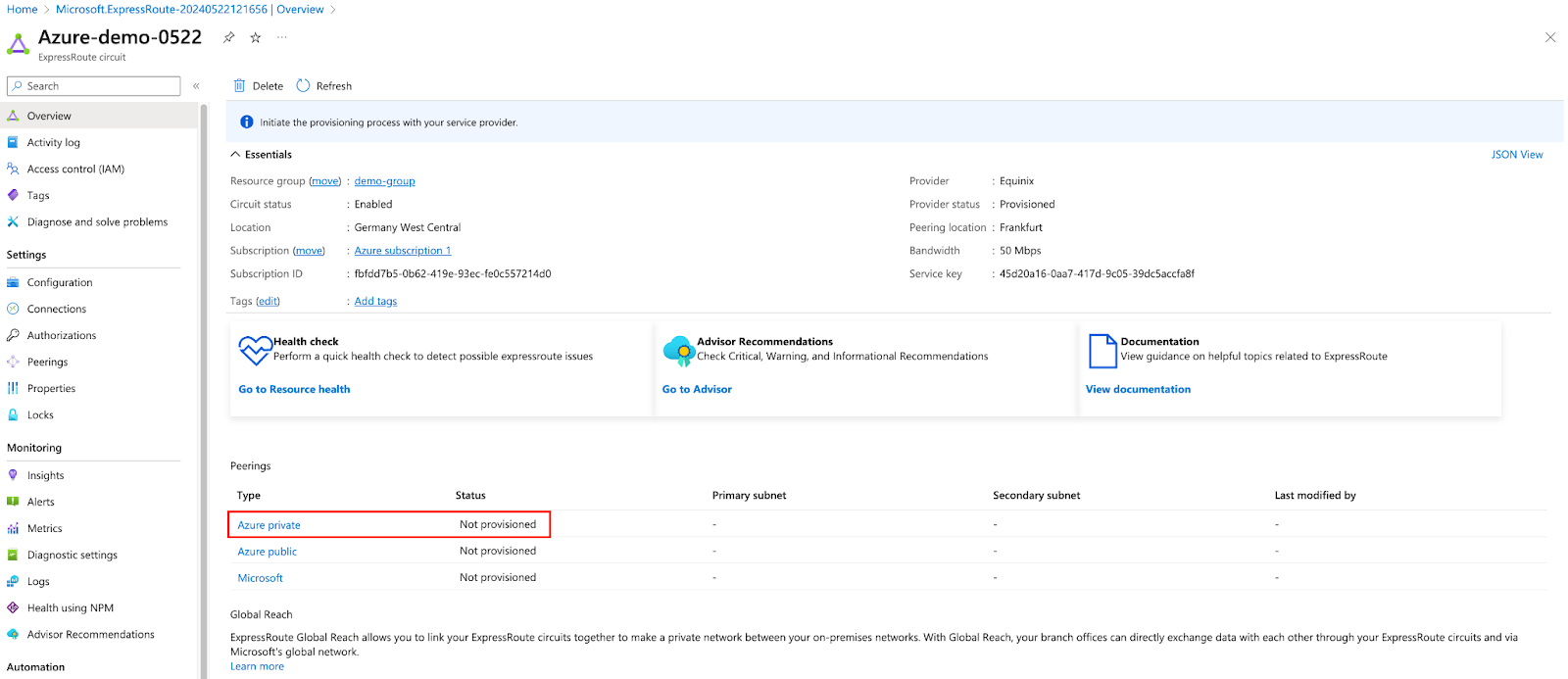Viewport: 1568px width, 679px height.
Task: Collapse the Essentials section chevron
Action: pos(235,155)
